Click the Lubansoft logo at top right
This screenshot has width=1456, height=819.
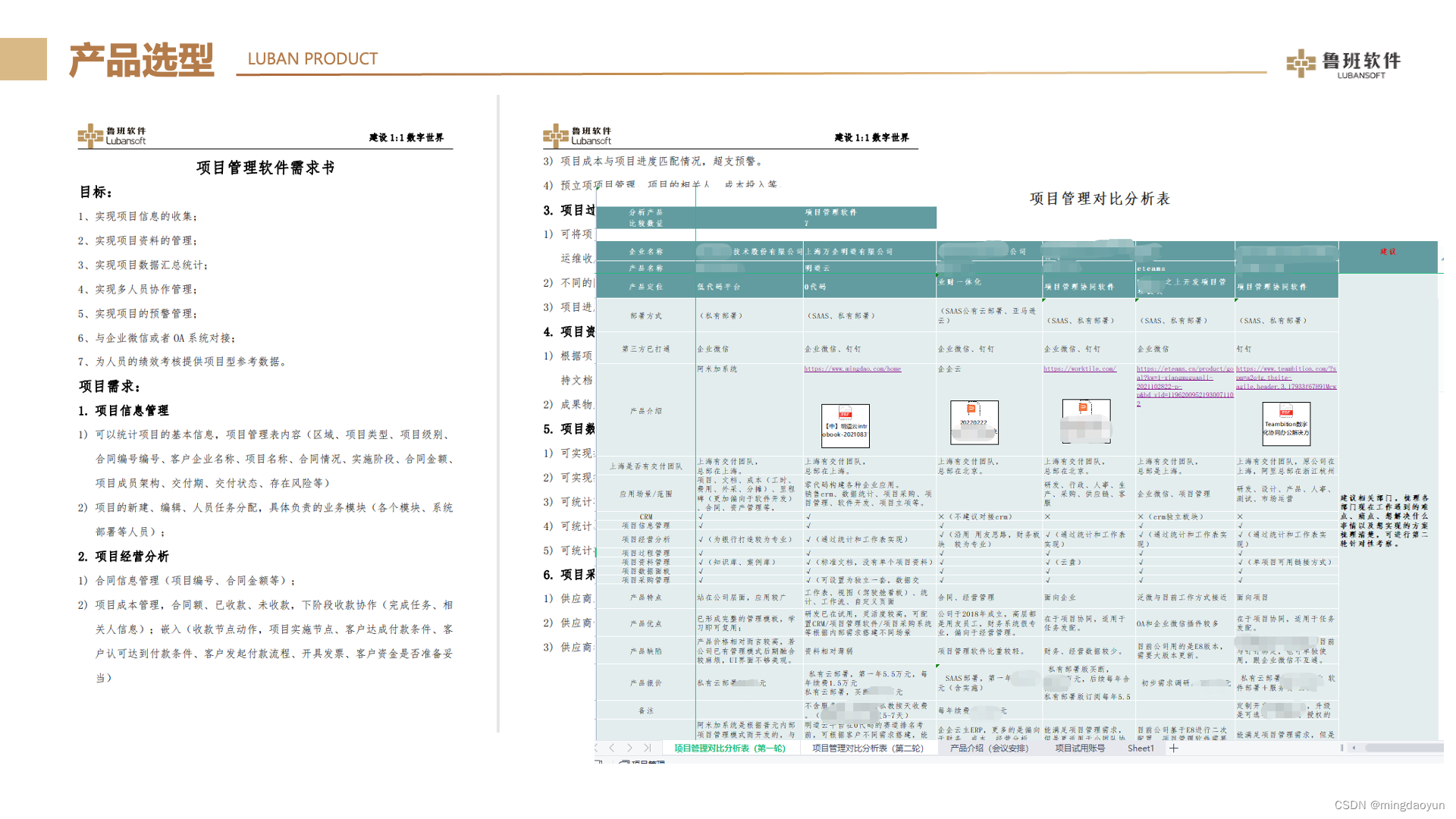pos(1343,63)
